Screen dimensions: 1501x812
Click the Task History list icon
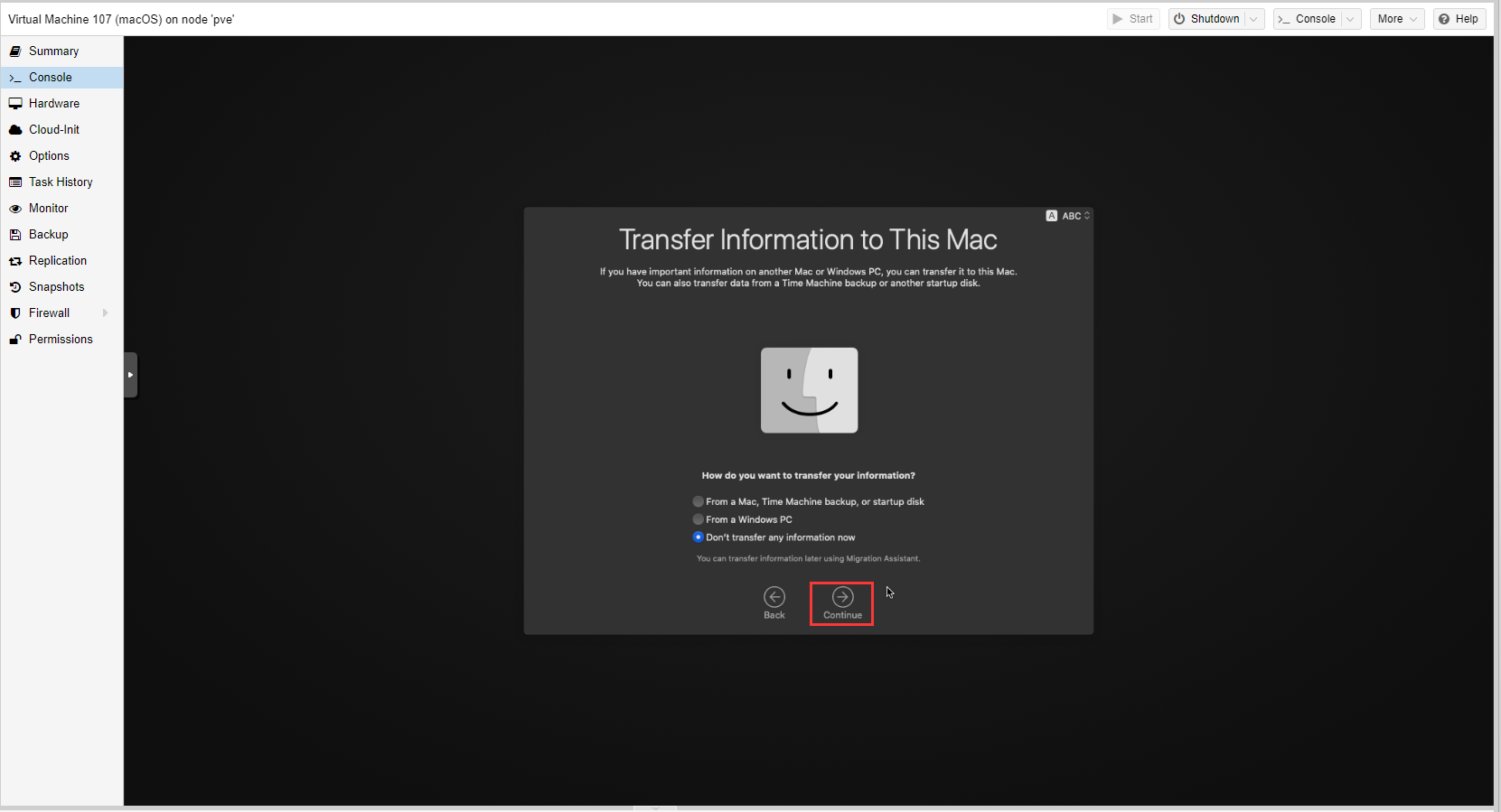[x=15, y=182]
